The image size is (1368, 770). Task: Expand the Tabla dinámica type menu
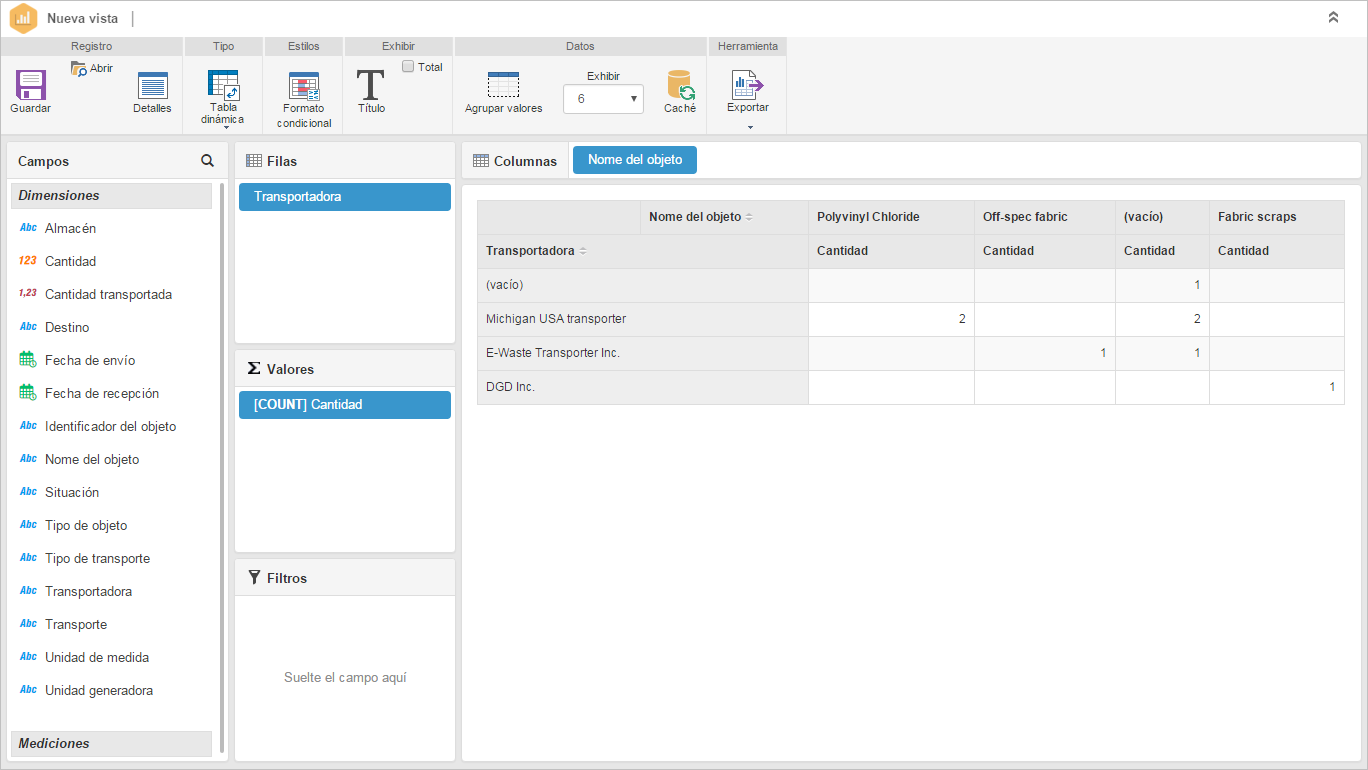[225, 127]
